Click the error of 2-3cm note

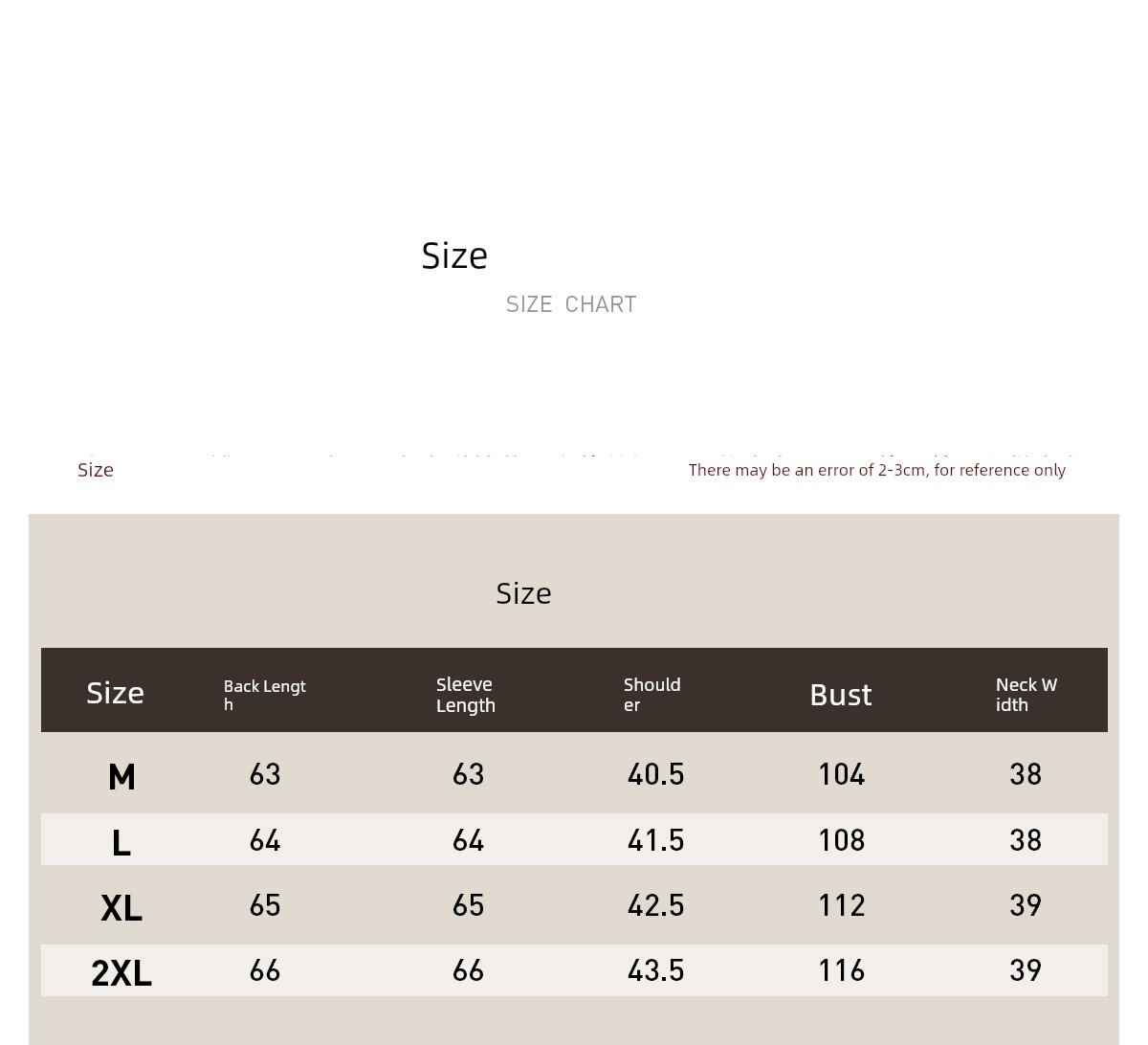pyautogui.click(x=877, y=470)
